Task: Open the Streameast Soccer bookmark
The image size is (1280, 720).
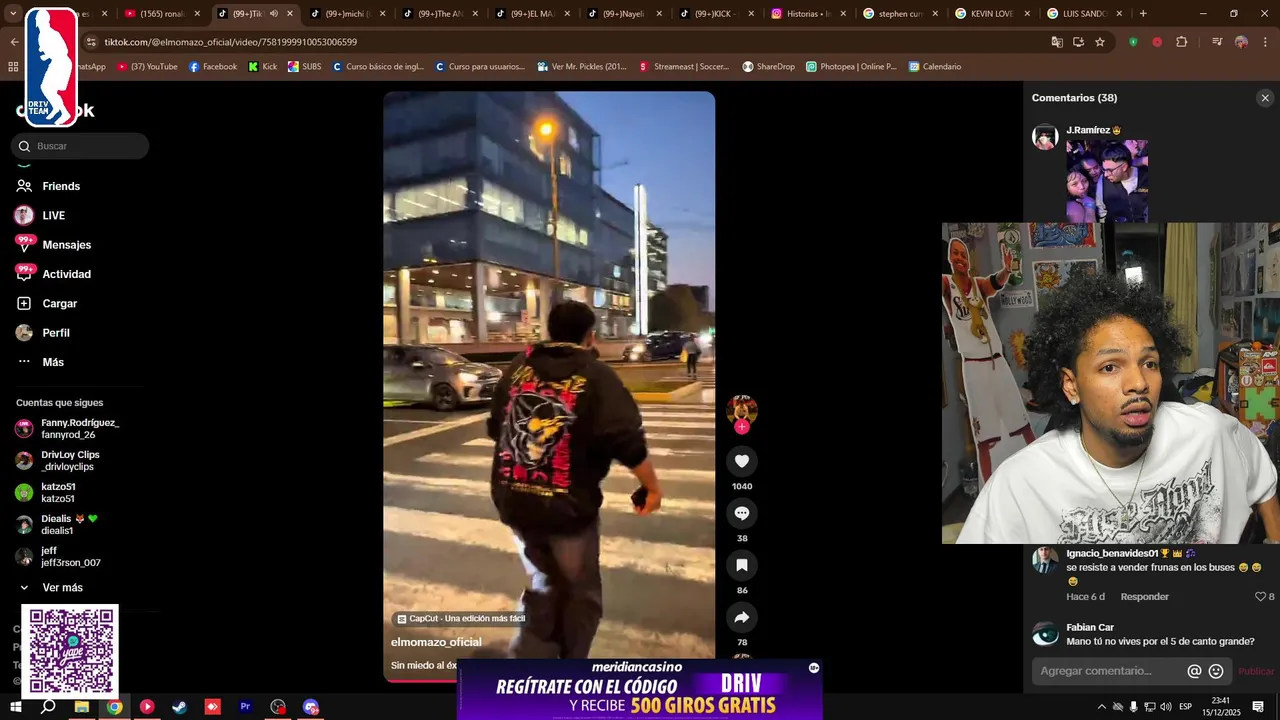Action: pos(684,67)
